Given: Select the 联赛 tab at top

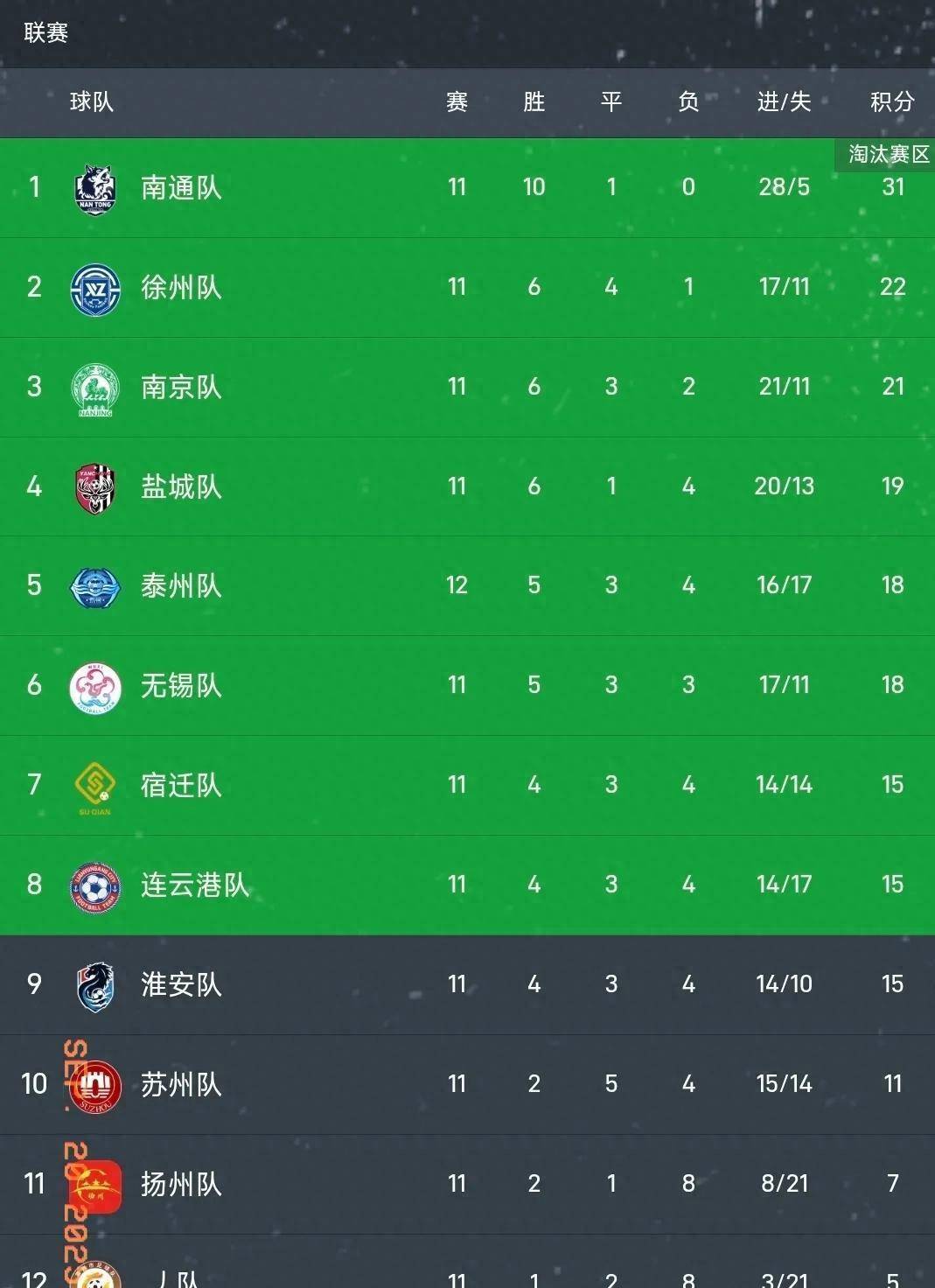Looking at the screenshot, I should tap(45, 33).
